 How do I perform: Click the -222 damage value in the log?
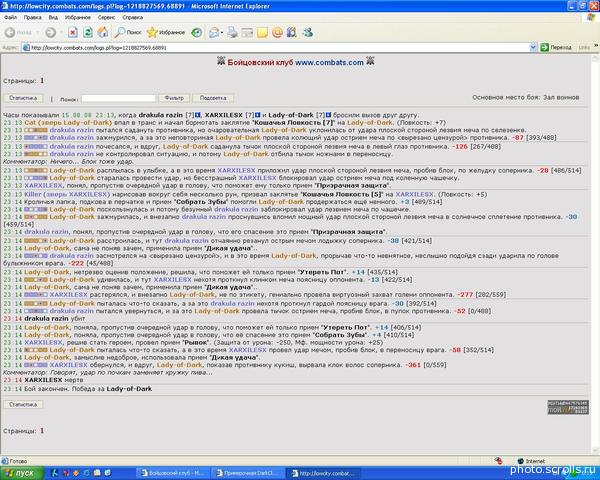(x=76, y=263)
